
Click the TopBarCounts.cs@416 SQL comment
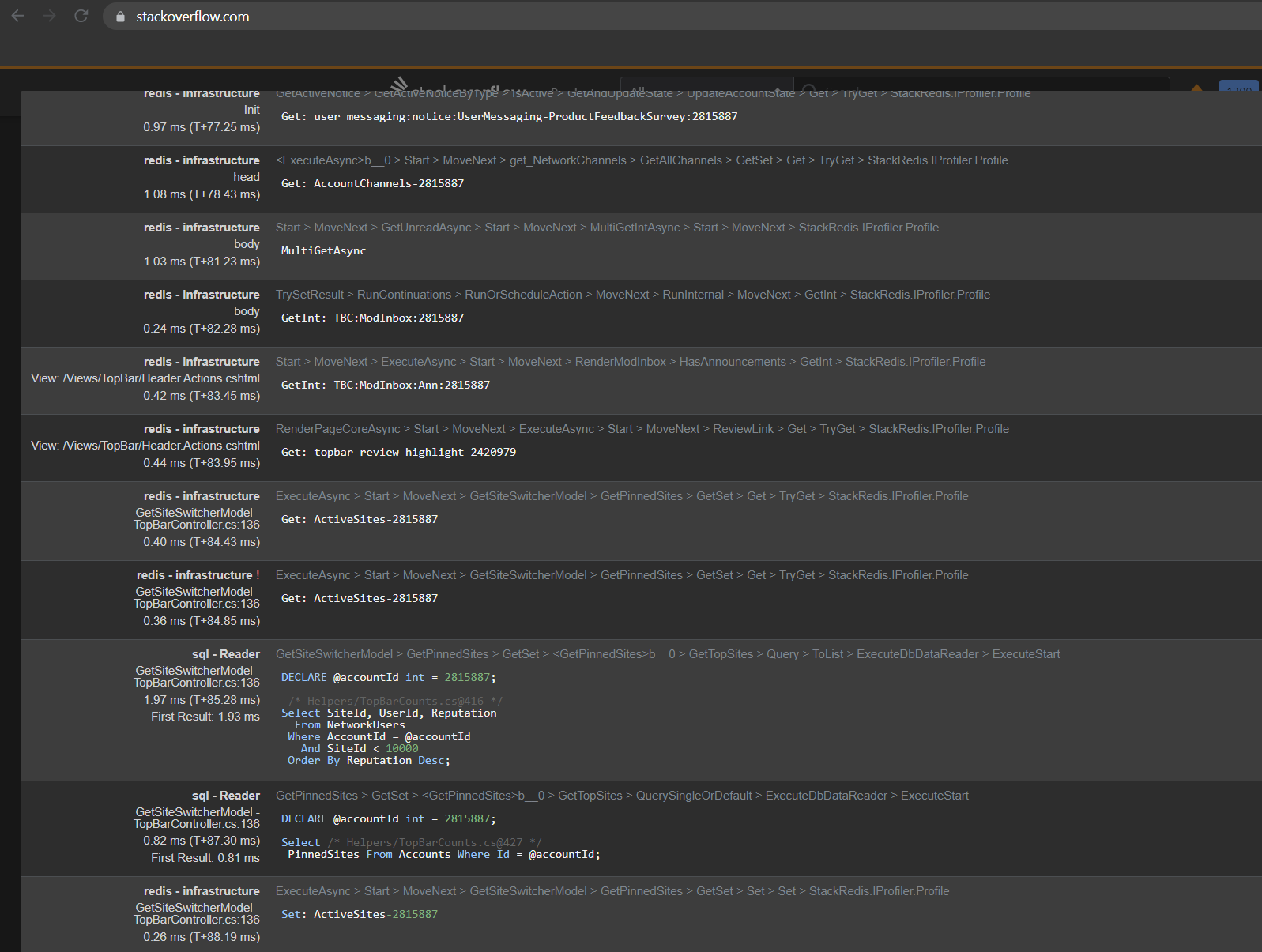click(395, 701)
